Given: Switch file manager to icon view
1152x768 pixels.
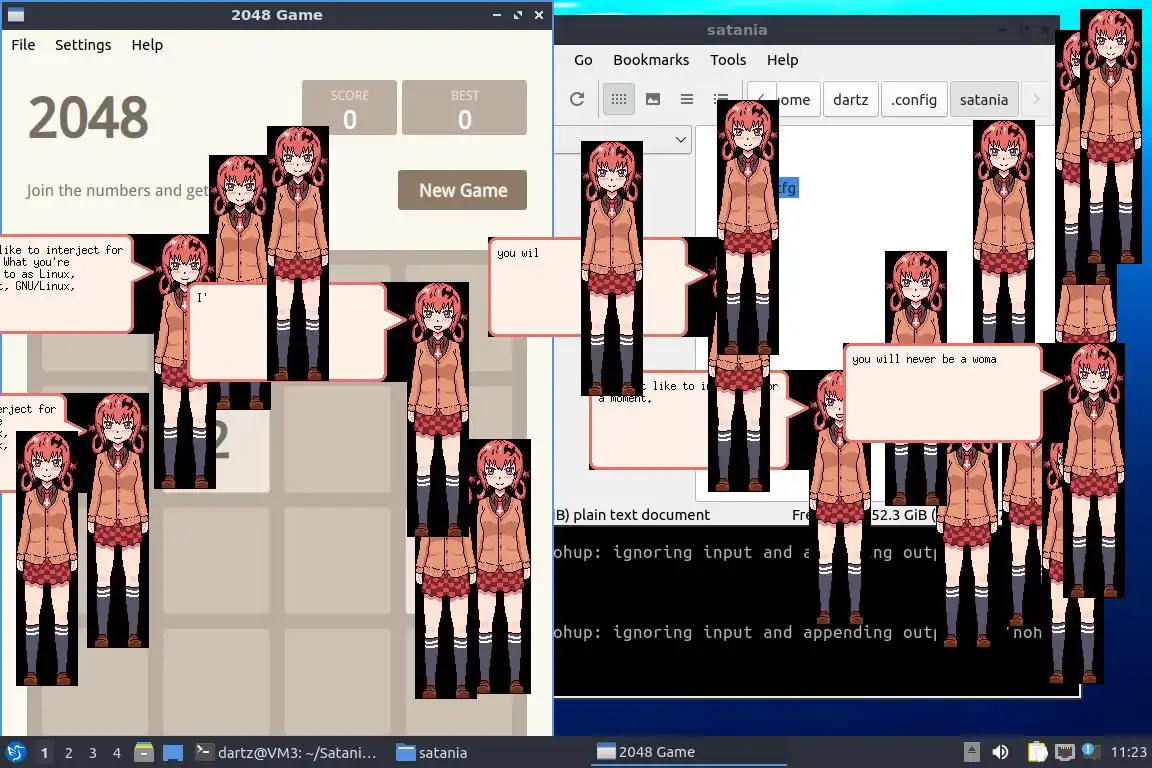Looking at the screenshot, I should coord(619,99).
